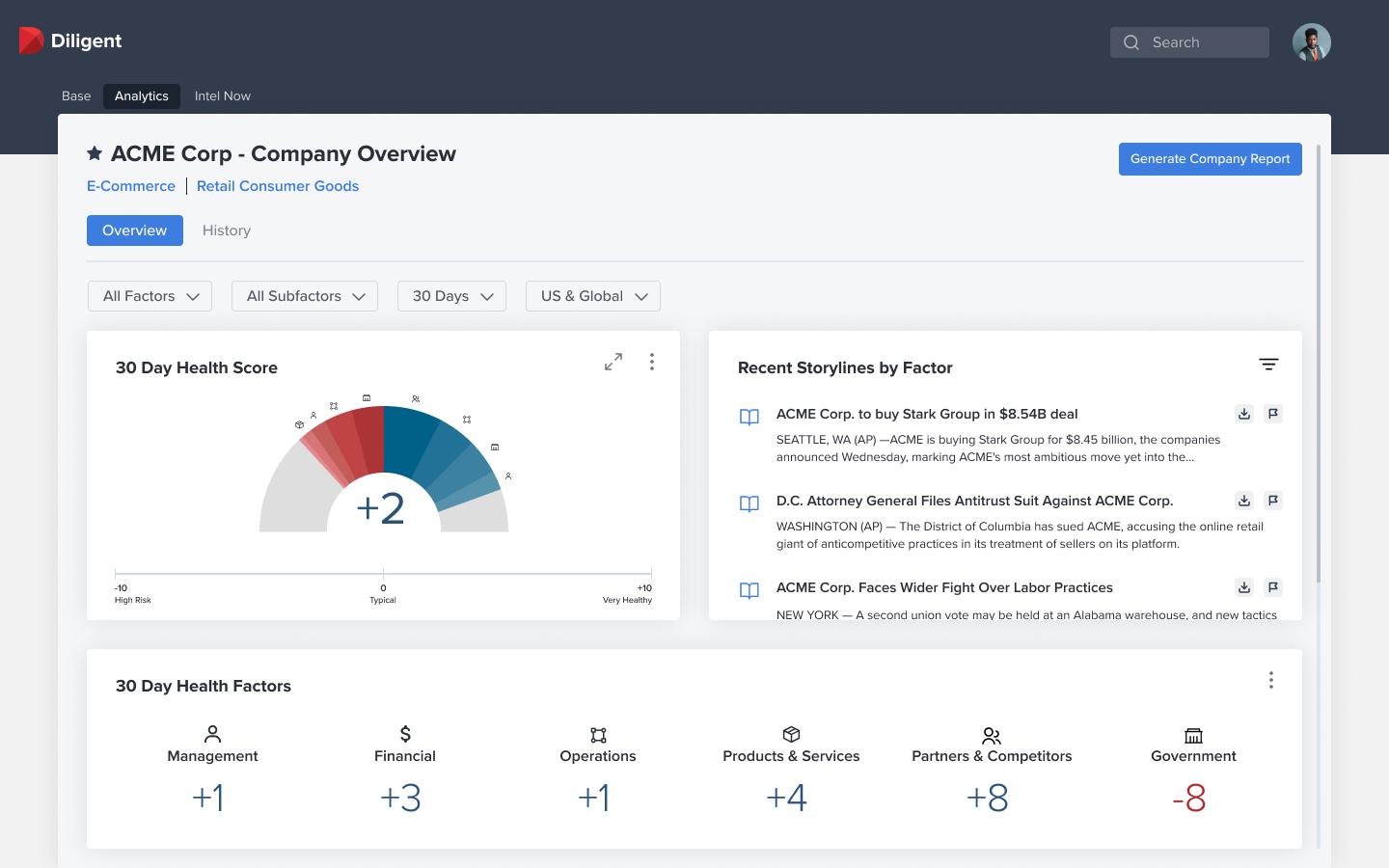Image resolution: width=1389 pixels, height=868 pixels.
Task: Open the 30 Day Health Factors kebab menu
Action: pos(1271,680)
